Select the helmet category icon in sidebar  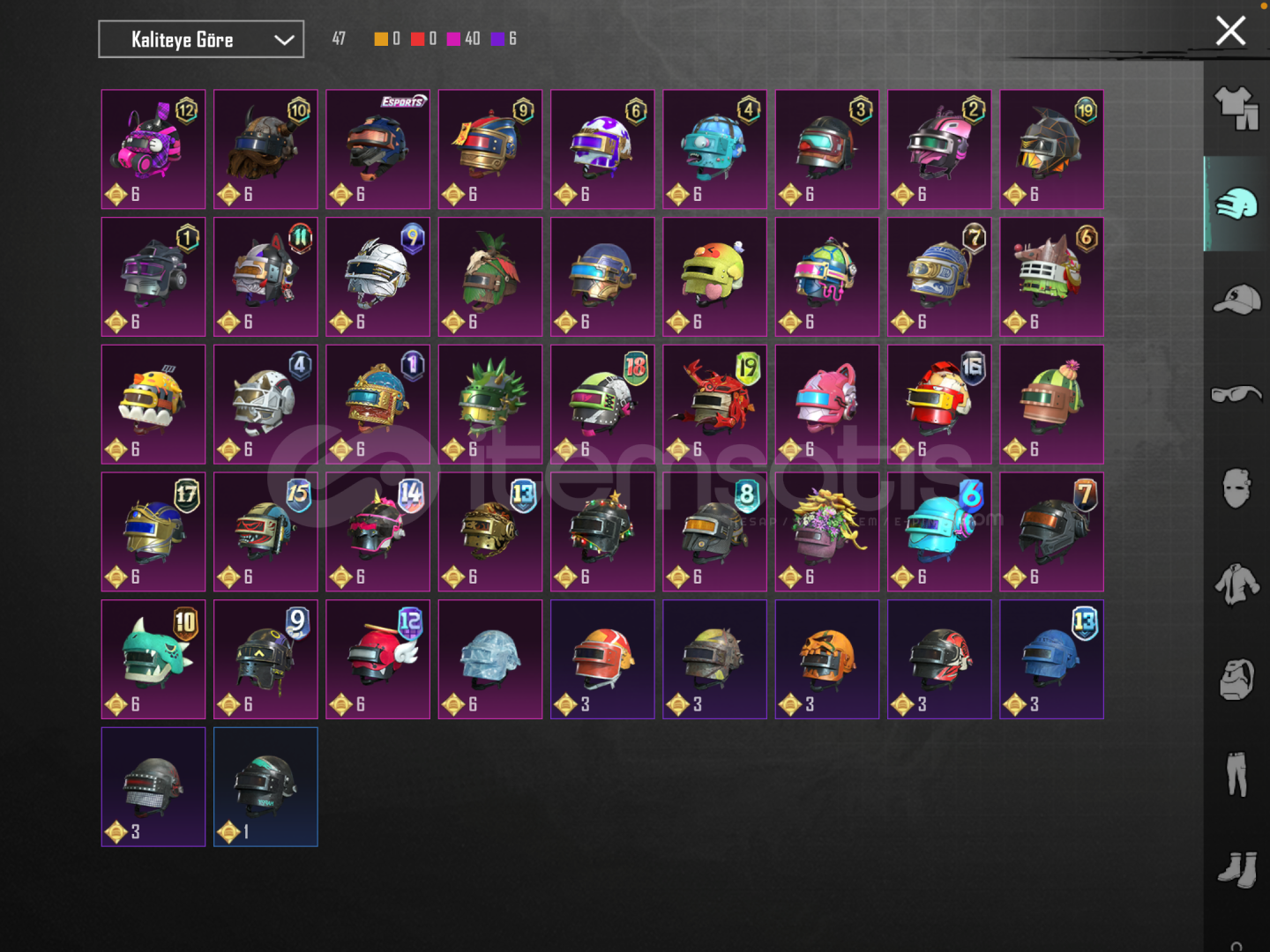click(1236, 205)
